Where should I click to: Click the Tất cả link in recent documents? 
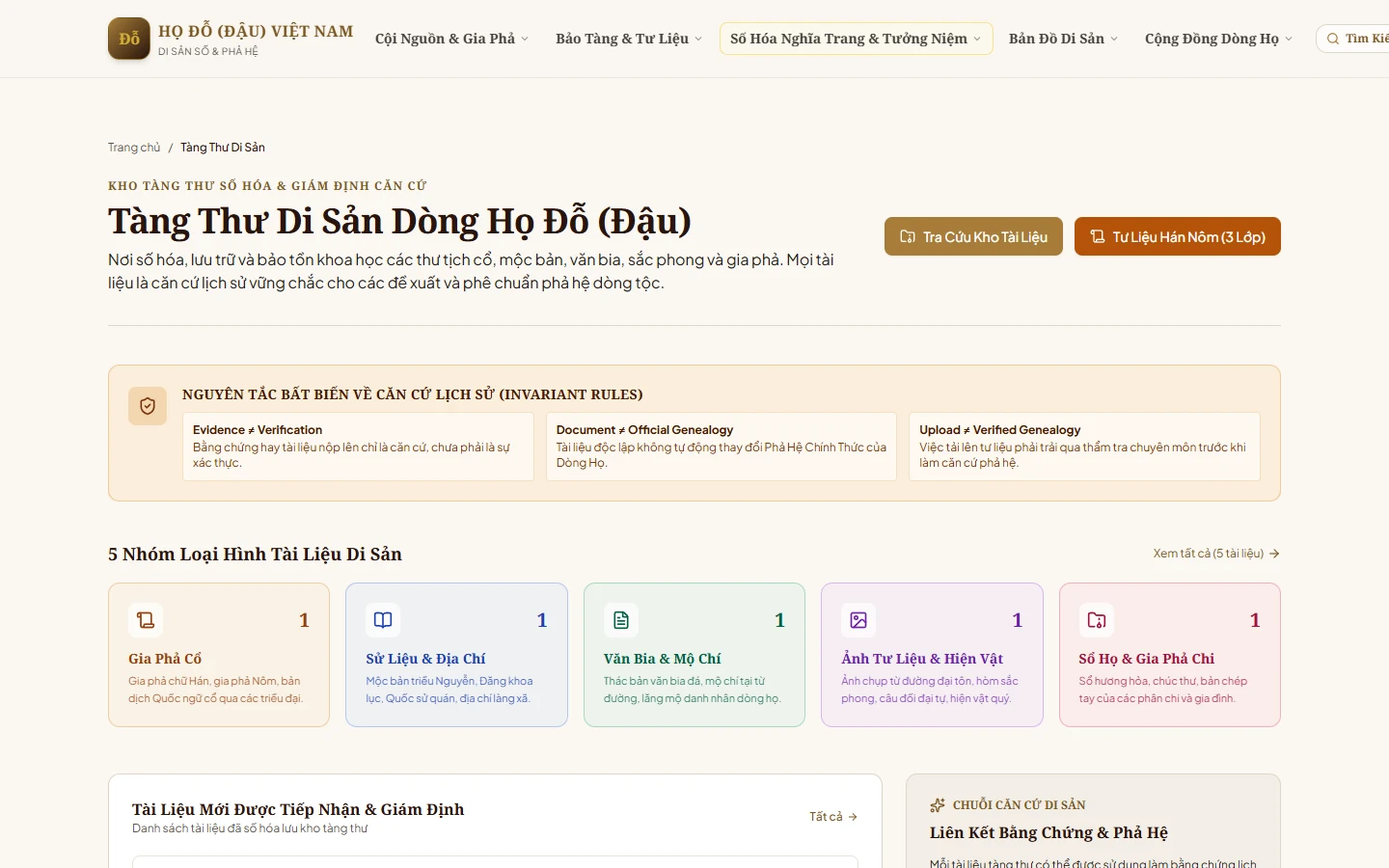[833, 817]
